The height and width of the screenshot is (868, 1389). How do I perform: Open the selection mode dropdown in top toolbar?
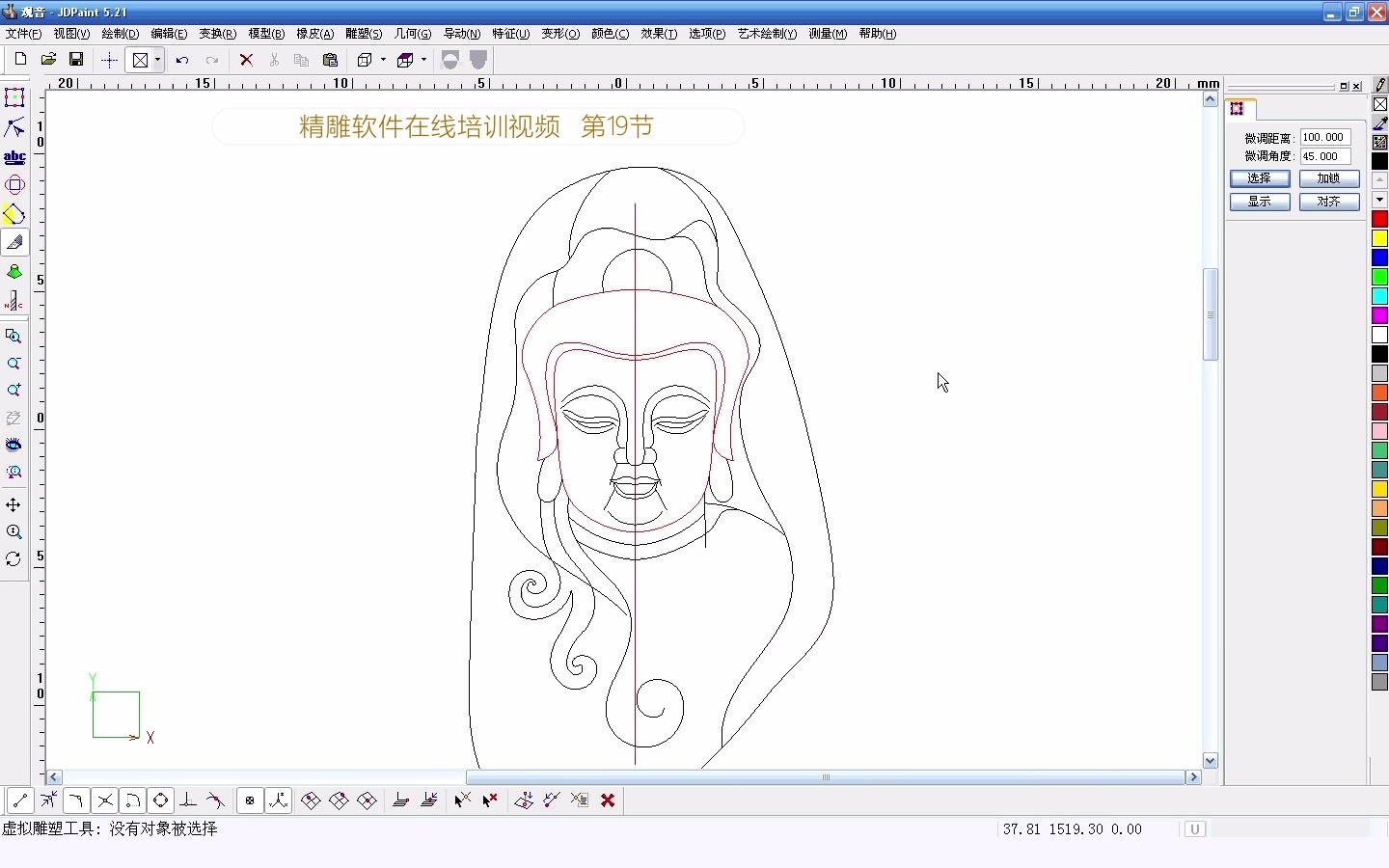click(157, 60)
